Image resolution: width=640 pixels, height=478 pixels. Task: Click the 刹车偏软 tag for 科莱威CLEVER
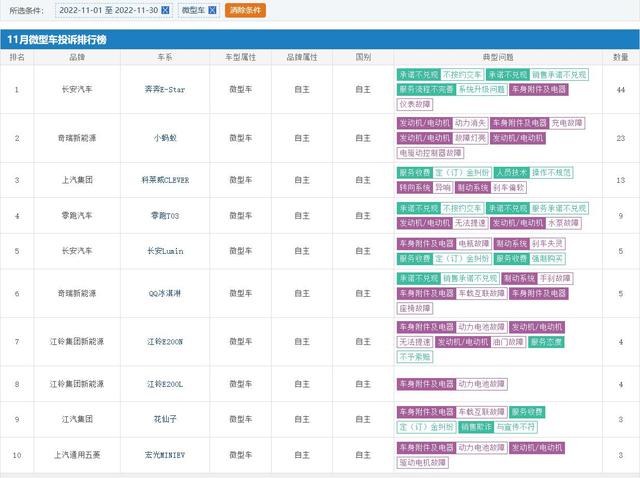tap(509, 188)
